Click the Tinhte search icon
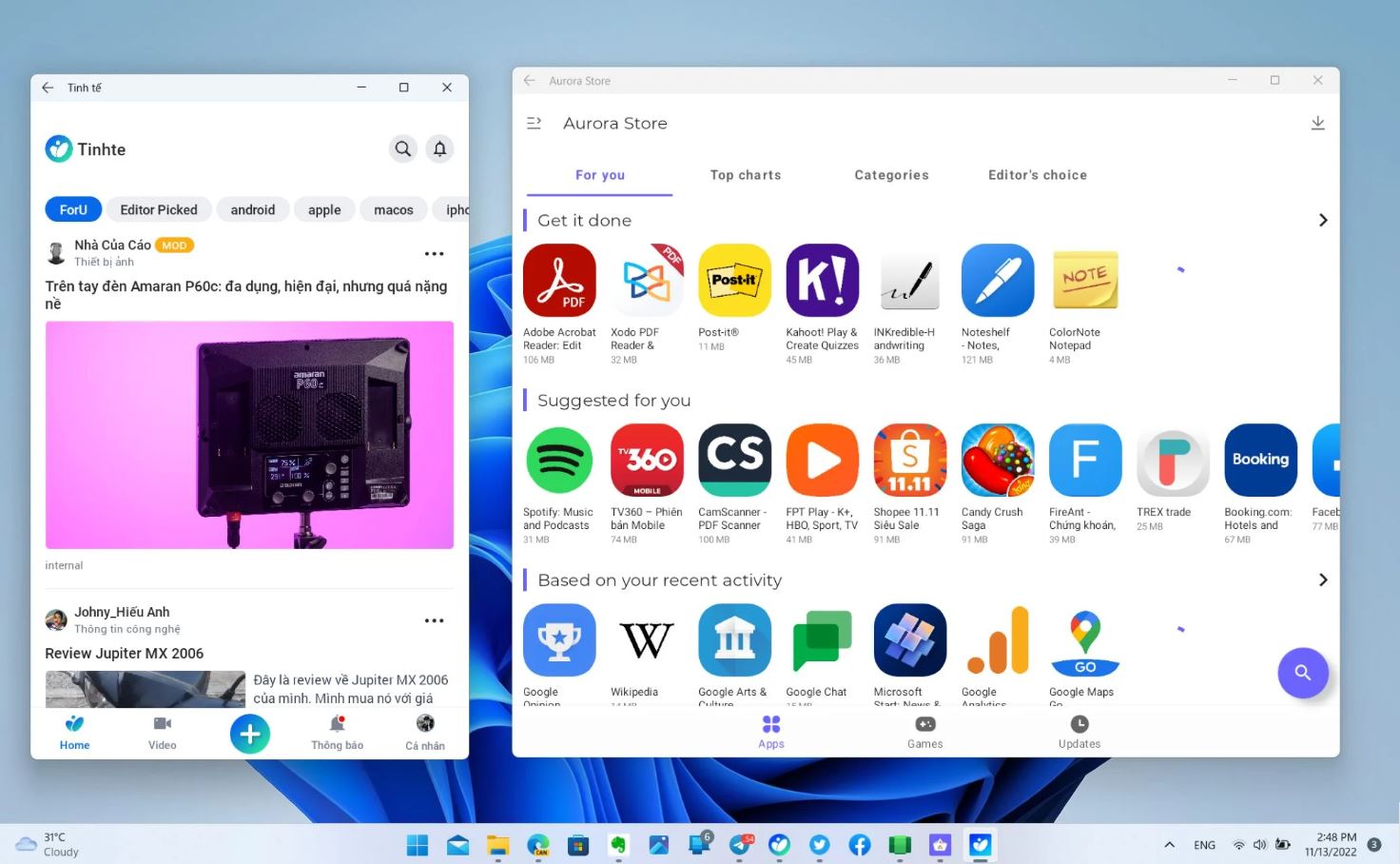The width and height of the screenshot is (1400, 864). pyautogui.click(x=403, y=148)
